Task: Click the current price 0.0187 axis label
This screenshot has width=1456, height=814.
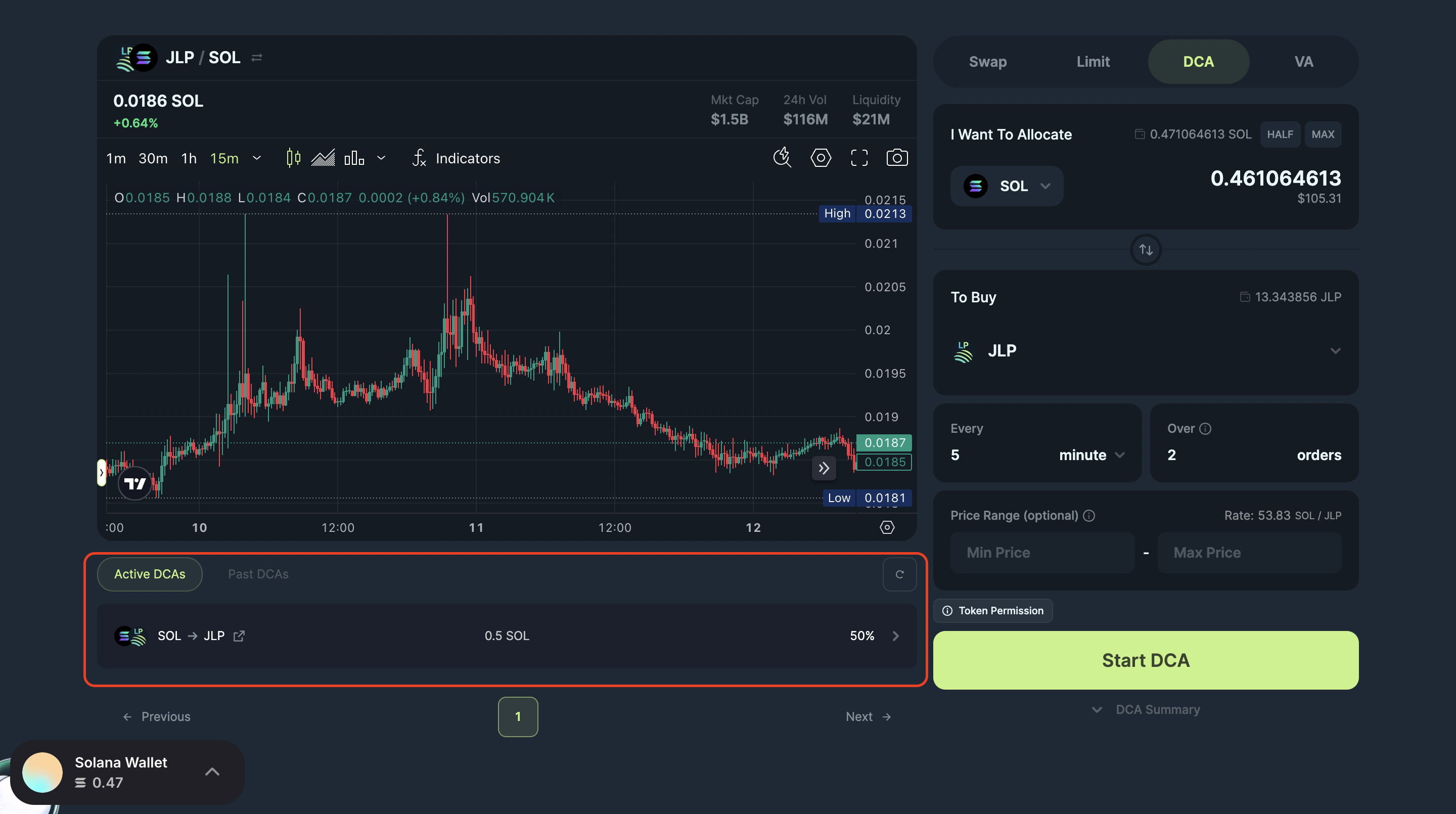Action: [885, 442]
